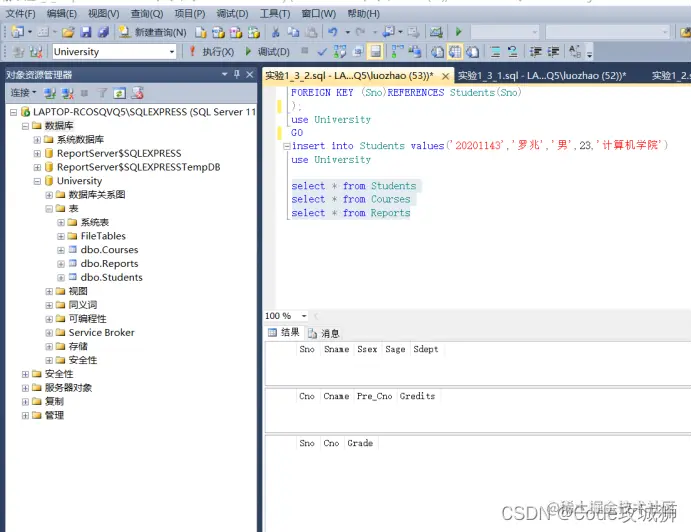
Task: Toggle include client statistics icon
Action: 414,52
